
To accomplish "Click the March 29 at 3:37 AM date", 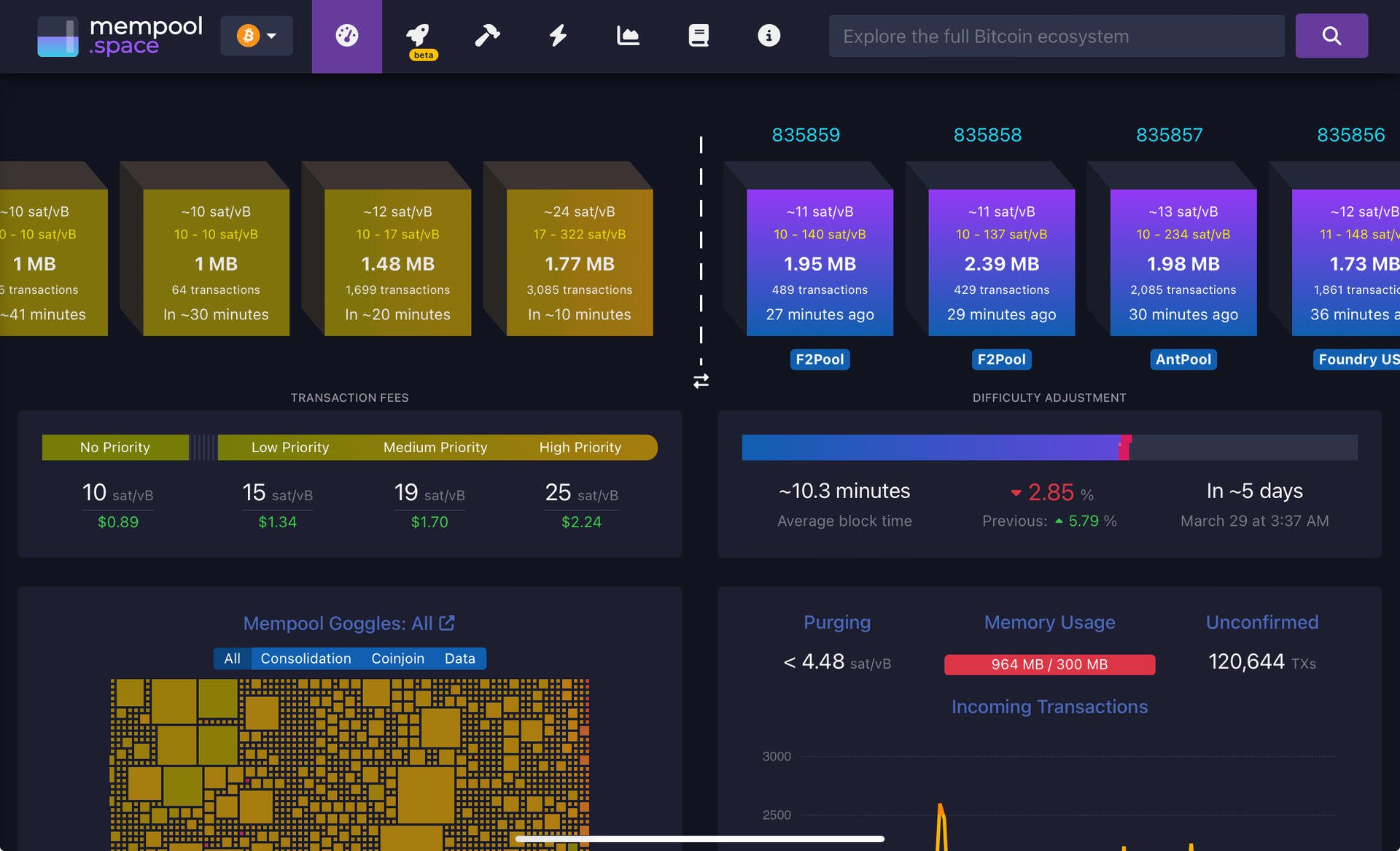I will [x=1254, y=521].
